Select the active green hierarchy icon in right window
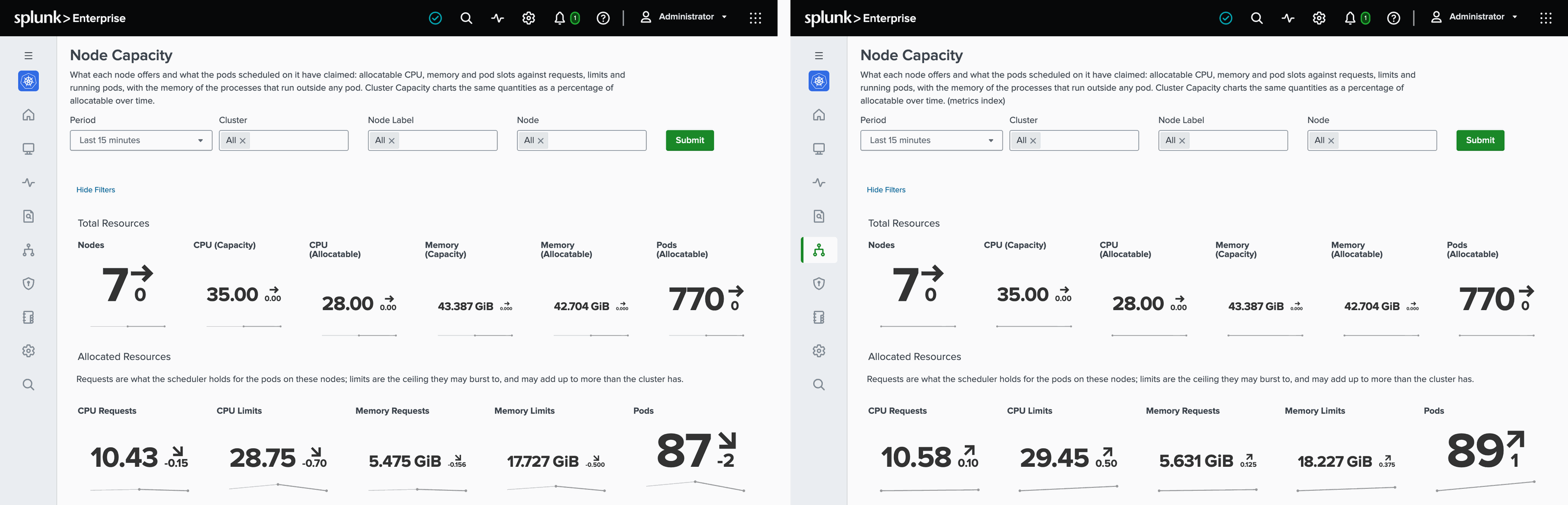1568x505 pixels. pos(819,250)
